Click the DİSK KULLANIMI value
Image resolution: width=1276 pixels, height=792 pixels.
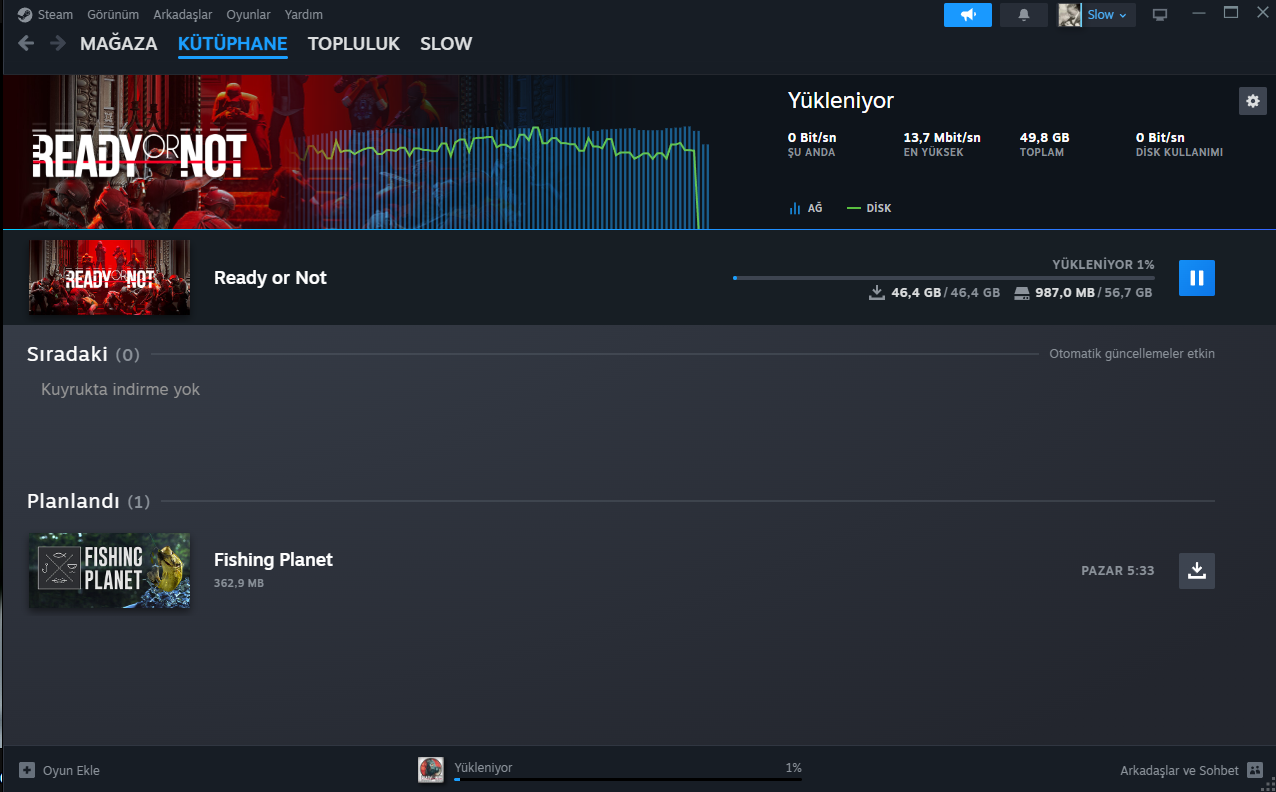(x=1160, y=137)
